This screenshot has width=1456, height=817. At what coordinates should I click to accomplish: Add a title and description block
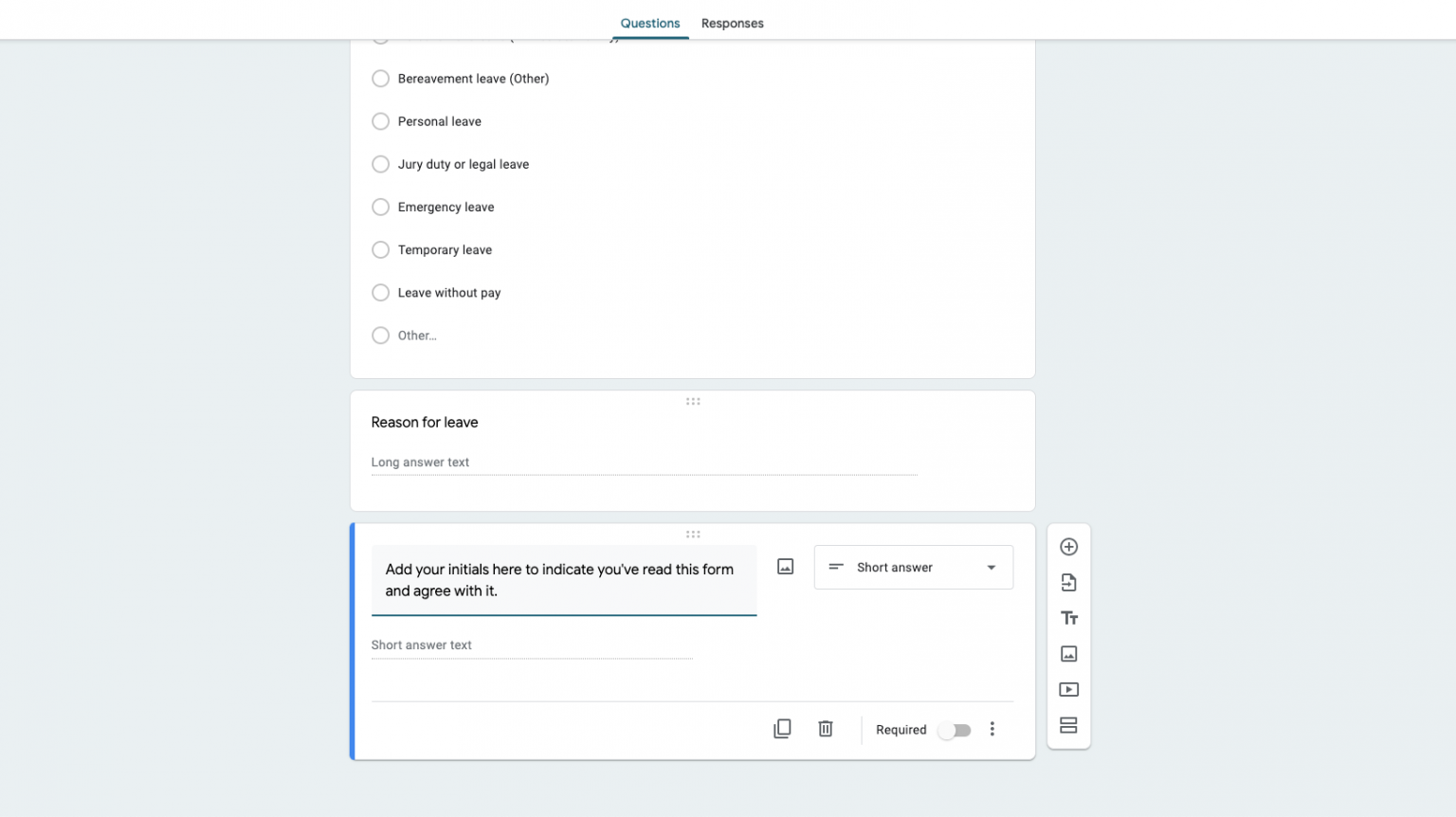1068,617
